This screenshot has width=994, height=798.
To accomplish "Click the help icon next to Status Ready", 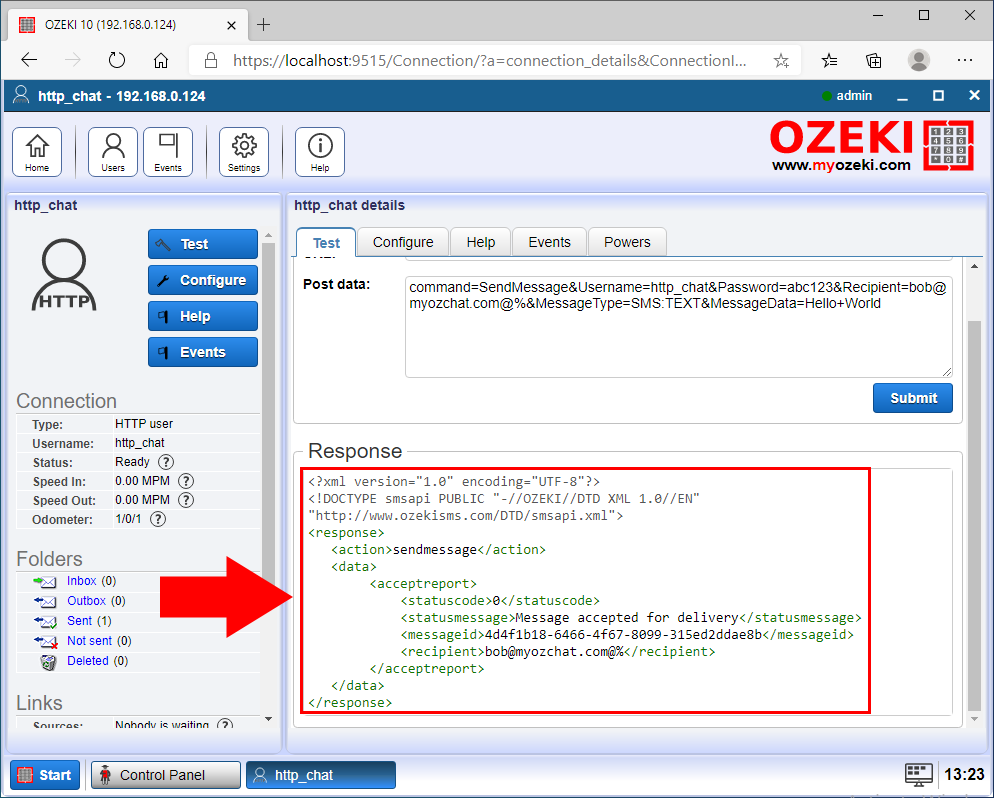I will [166, 462].
